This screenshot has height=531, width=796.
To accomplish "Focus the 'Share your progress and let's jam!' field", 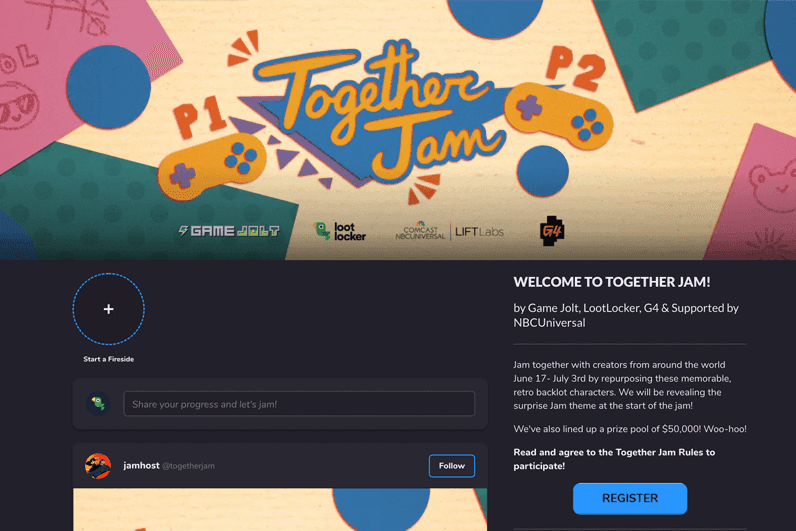I will click(x=299, y=404).
